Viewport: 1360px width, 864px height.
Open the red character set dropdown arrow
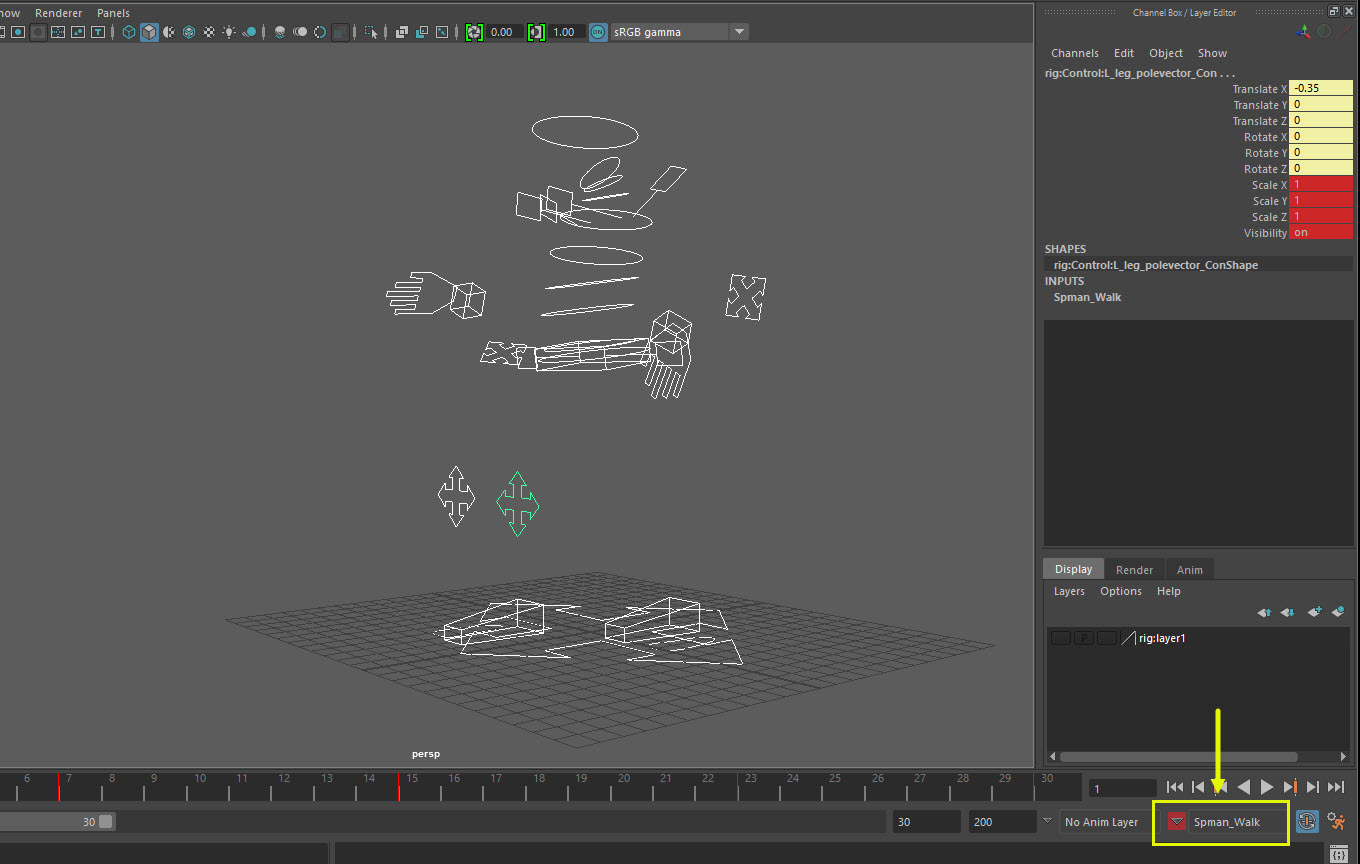coord(1177,822)
